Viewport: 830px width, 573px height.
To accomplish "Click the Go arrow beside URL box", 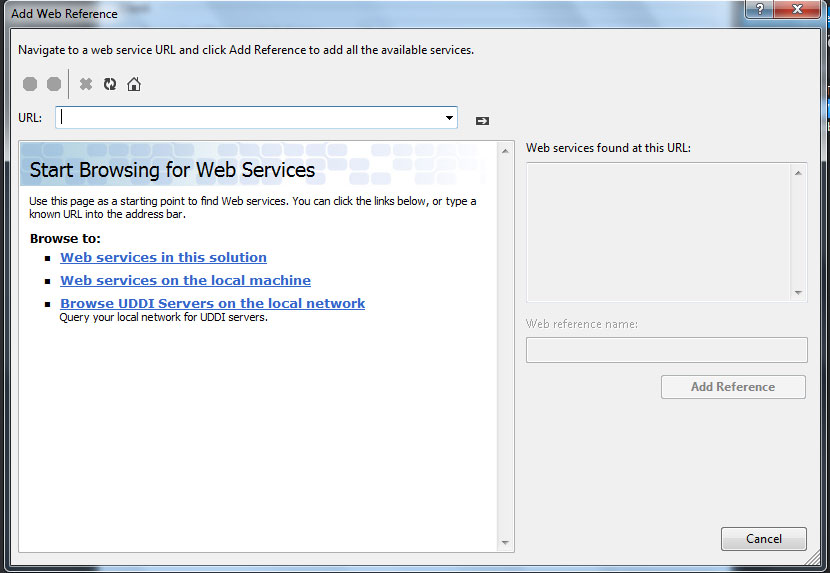I will click(482, 120).
